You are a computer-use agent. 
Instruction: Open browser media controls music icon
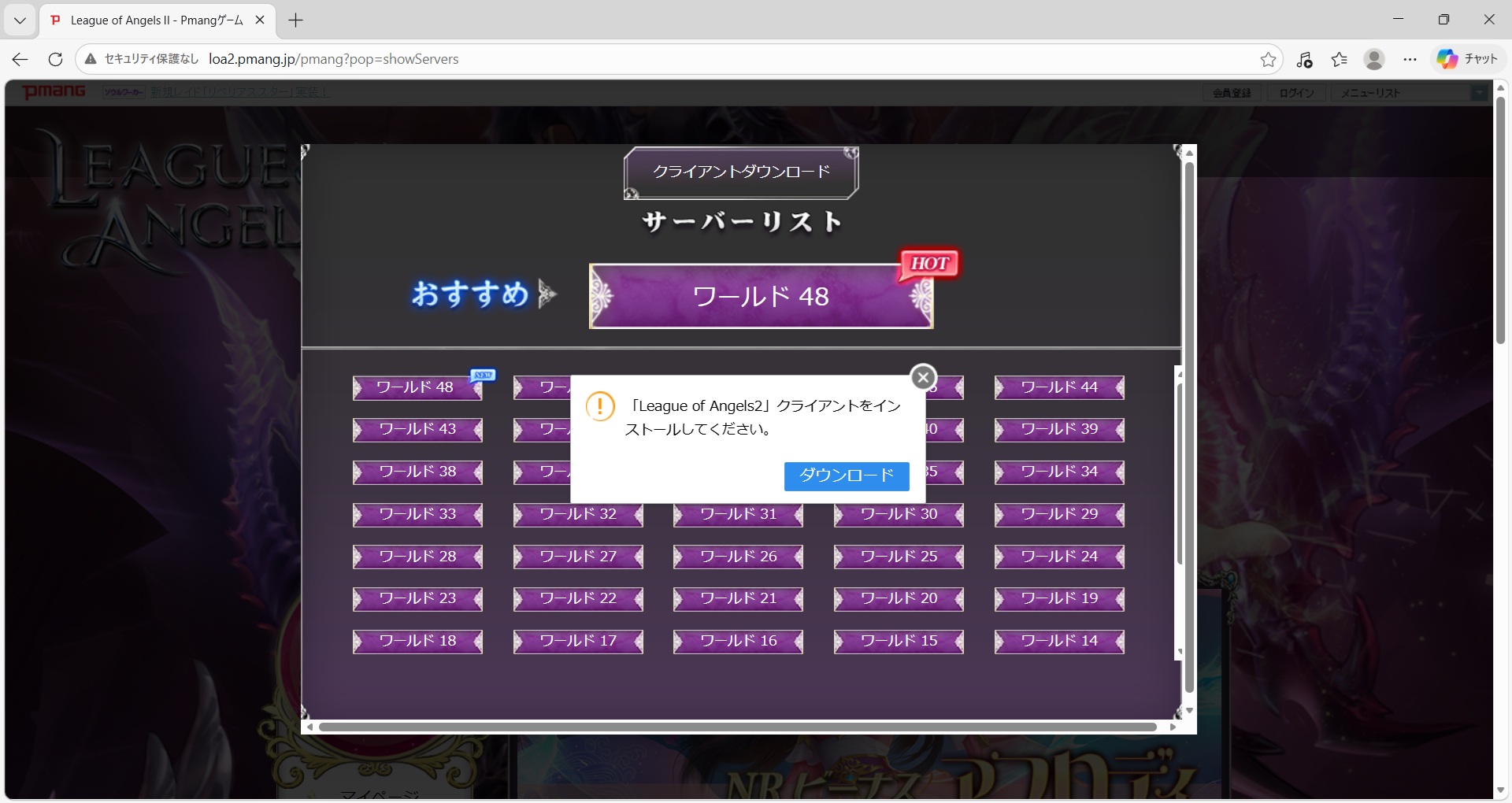1305,59
